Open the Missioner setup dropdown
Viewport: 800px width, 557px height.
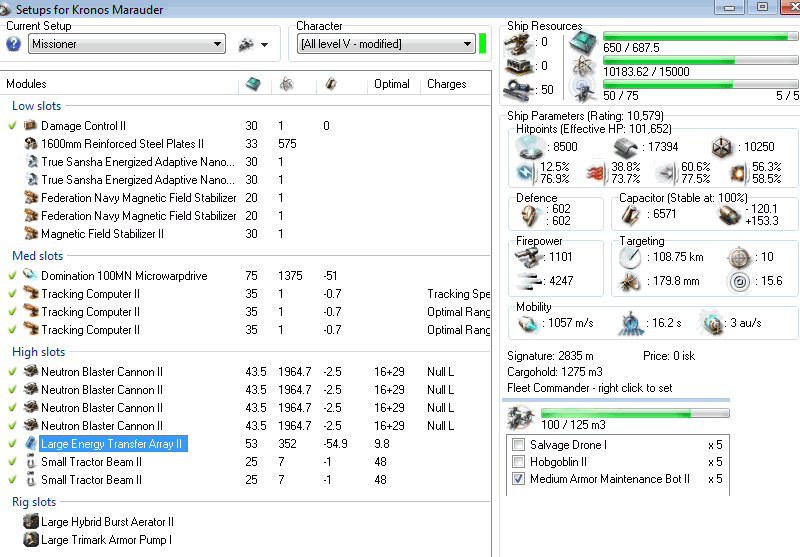tap(127, 44)
